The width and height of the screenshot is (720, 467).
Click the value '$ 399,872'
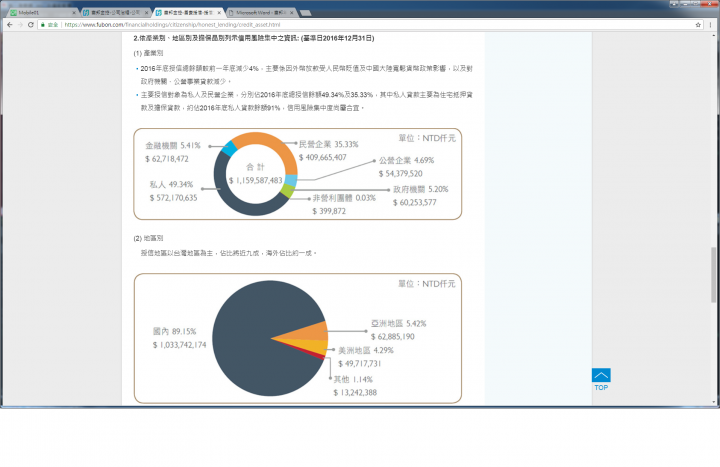click(329, 211)
